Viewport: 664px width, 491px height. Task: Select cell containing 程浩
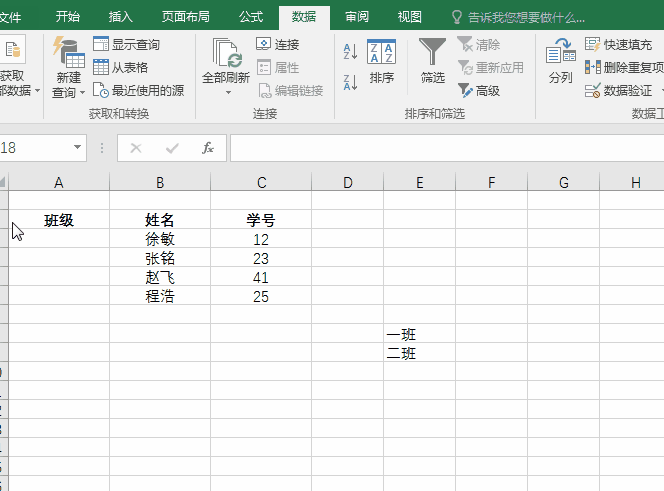[x=160, y=296]
